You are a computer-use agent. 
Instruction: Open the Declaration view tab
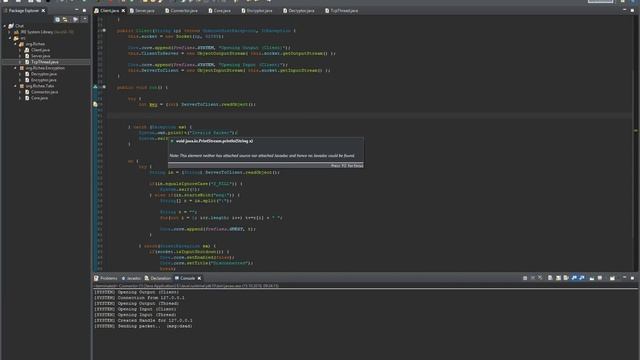point(158,278)
